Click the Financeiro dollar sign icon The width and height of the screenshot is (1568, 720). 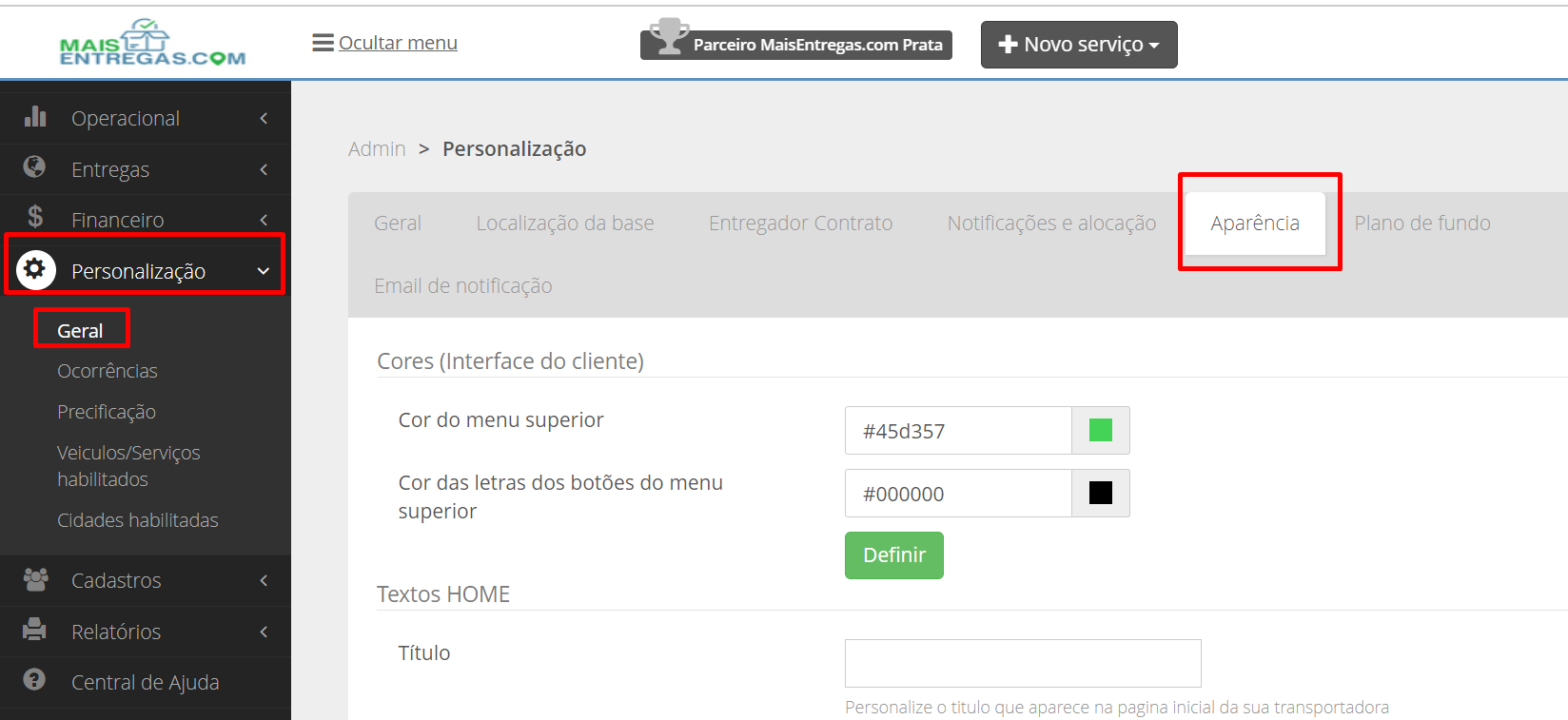click(35, 218)
